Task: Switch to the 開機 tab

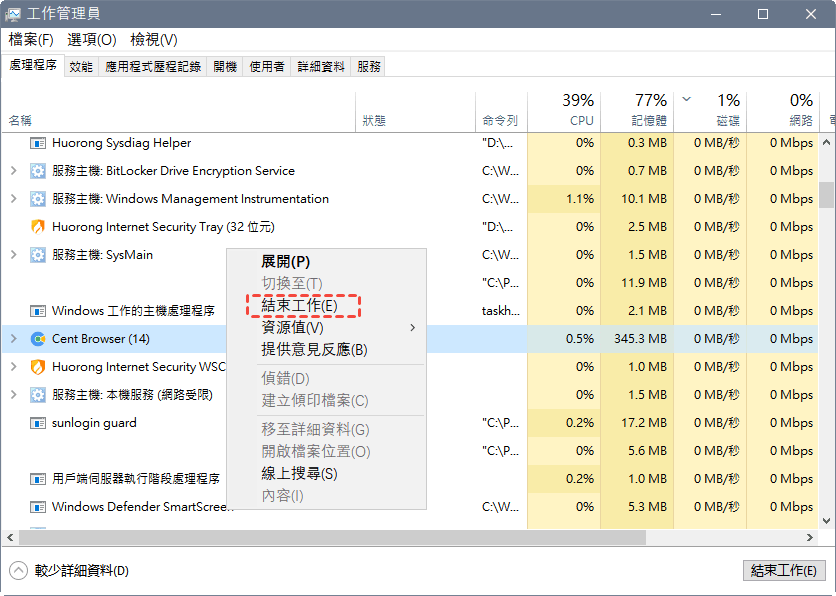Action: point(224,67)
